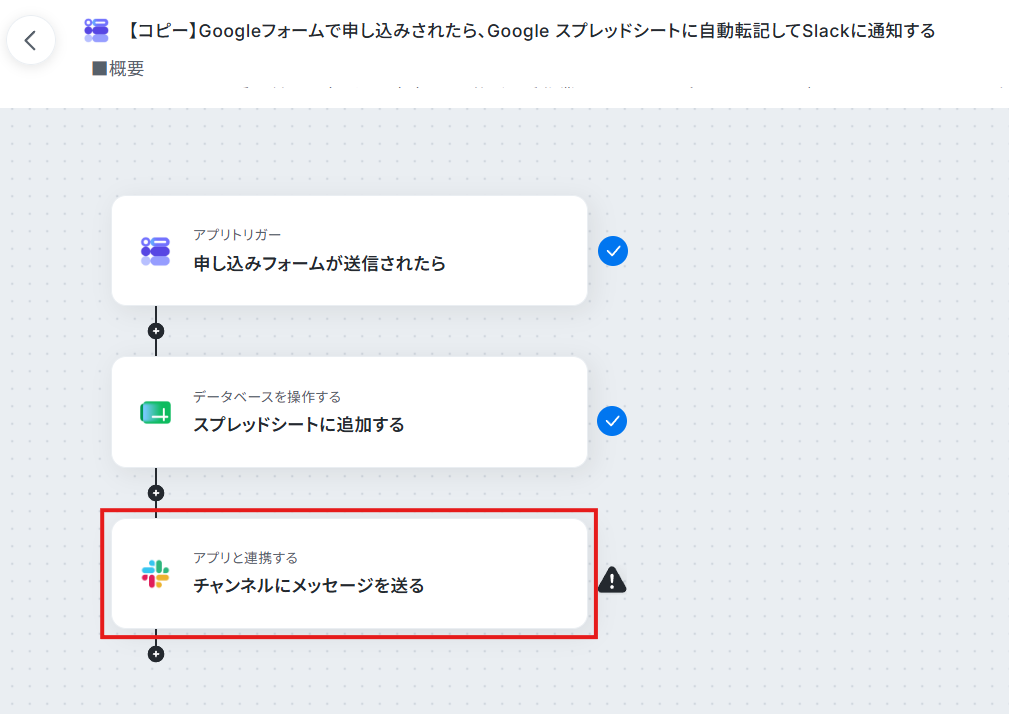Click the form icon in the app trigger card
Image resolution: width=1009 pixels, height=714 pixels.
[x=155, y=251]
